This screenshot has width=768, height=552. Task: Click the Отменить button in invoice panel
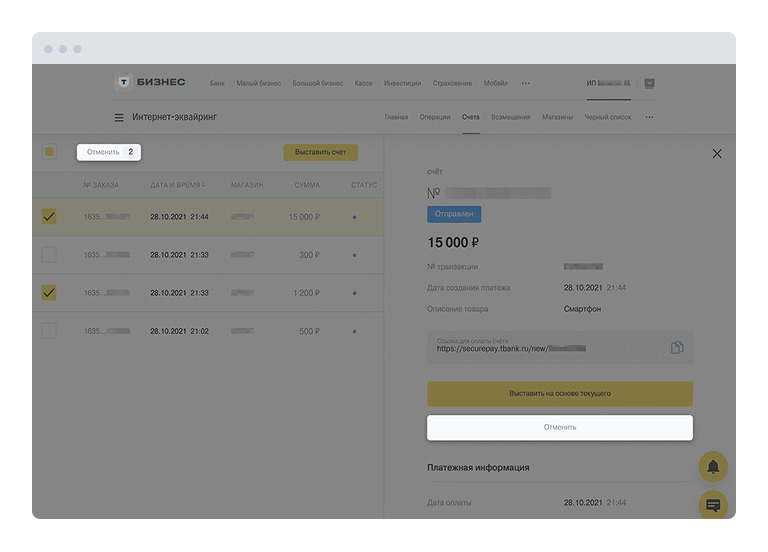560,428
